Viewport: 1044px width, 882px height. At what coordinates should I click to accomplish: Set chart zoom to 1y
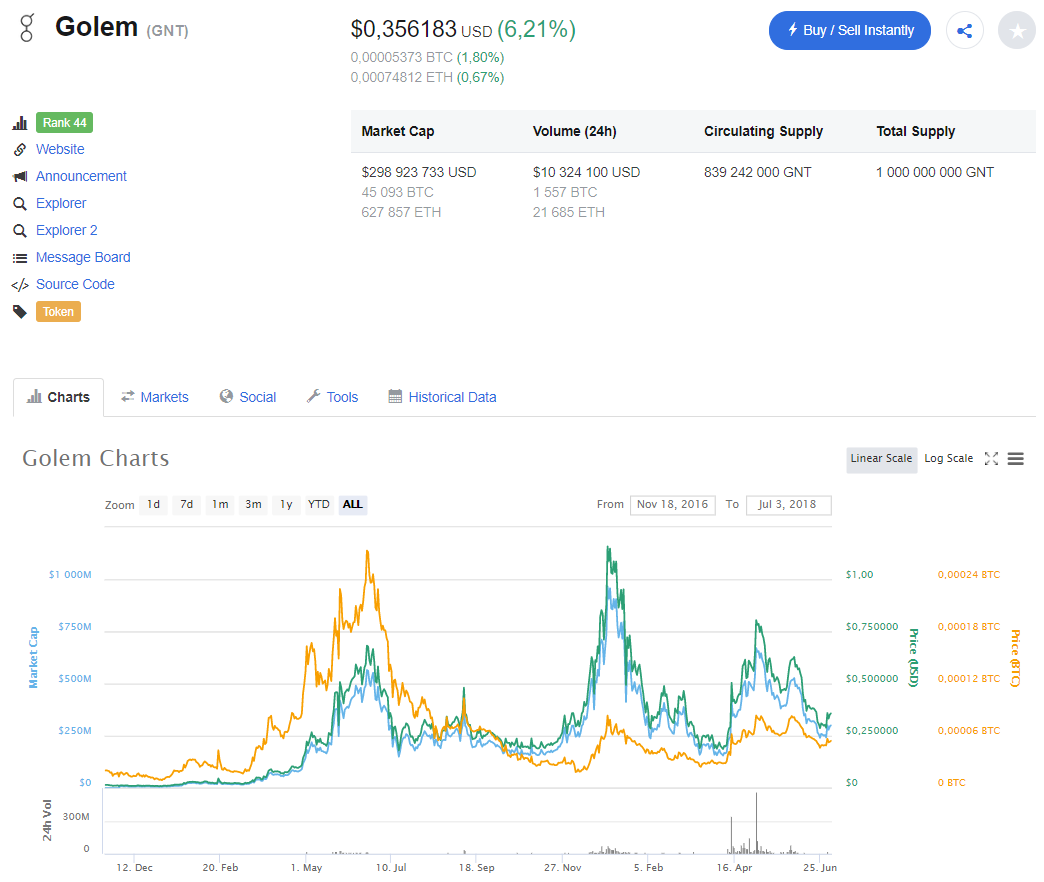286,505
